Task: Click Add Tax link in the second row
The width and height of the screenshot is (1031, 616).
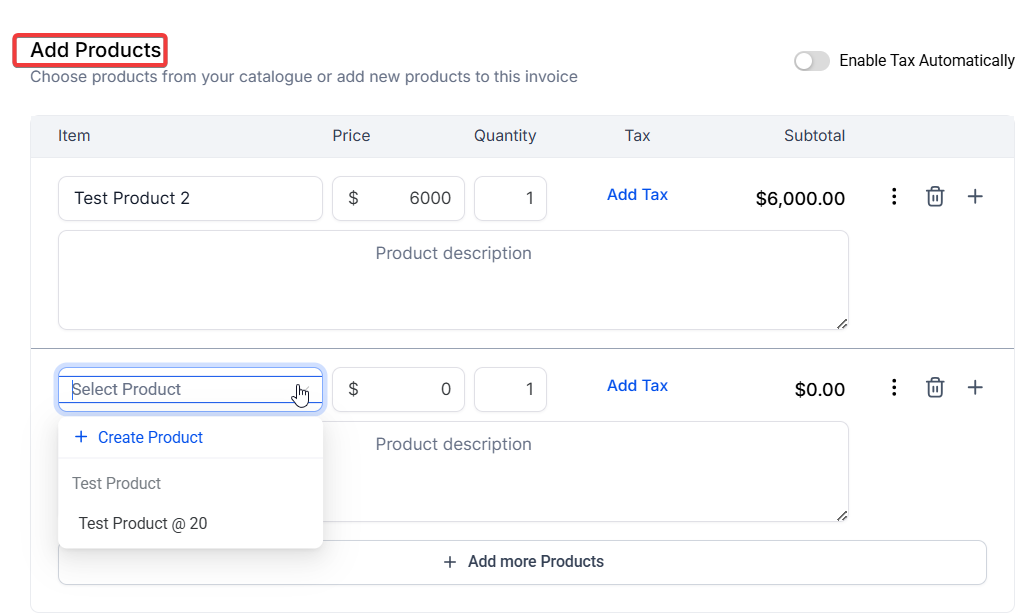Action: (637, 386)
